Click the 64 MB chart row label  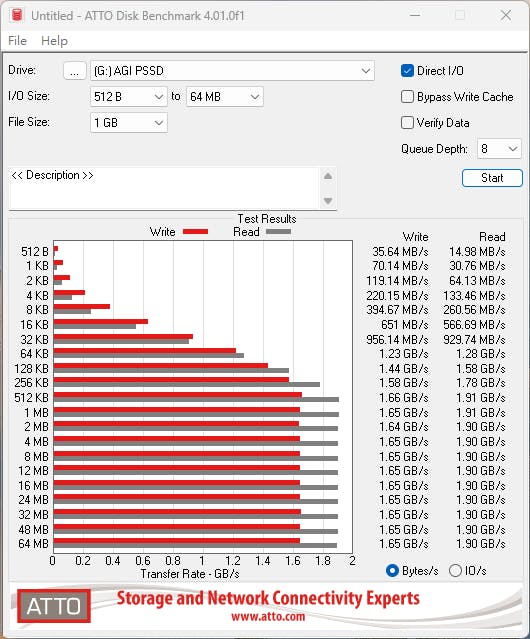[33, 544]
